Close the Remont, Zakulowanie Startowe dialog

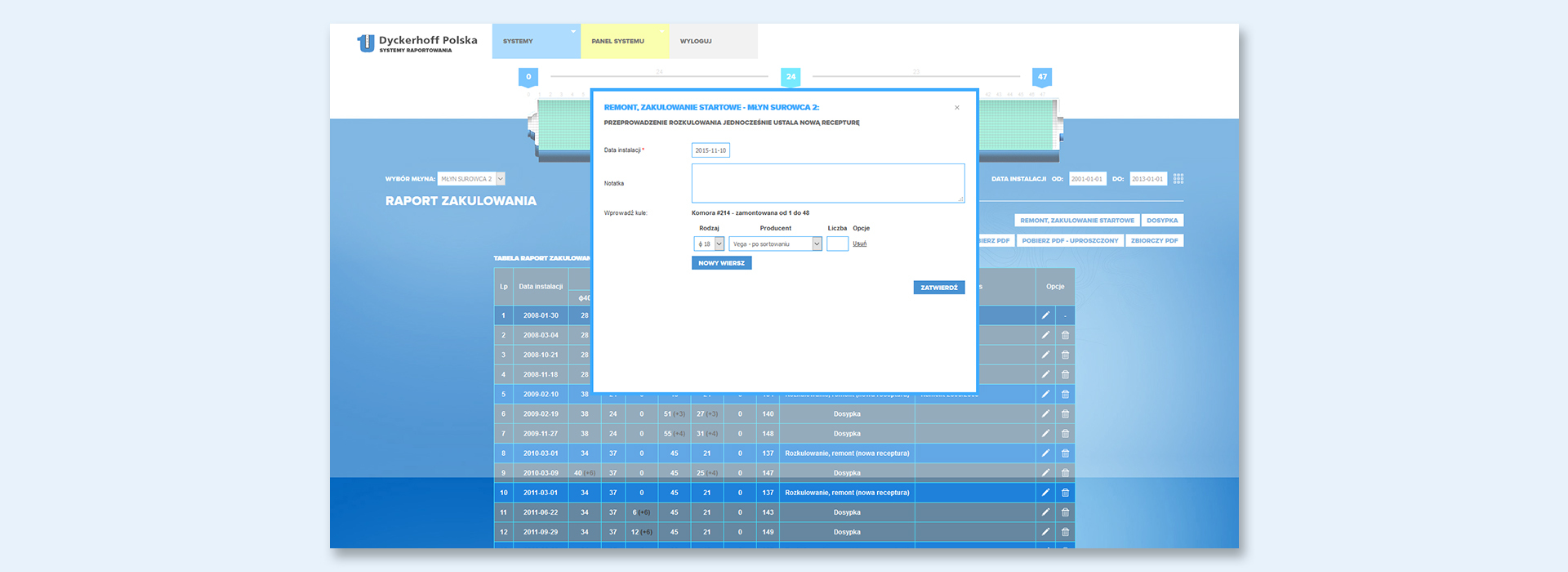(957, 108)
